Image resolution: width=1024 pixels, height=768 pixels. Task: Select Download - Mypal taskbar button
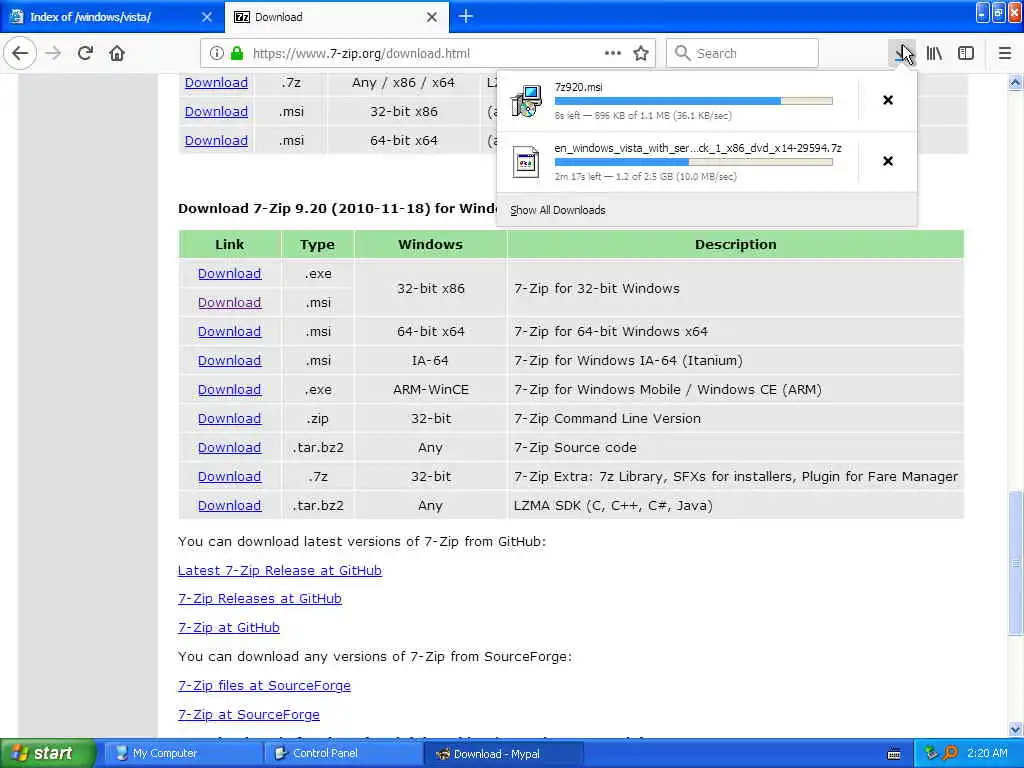coord(502,754)
